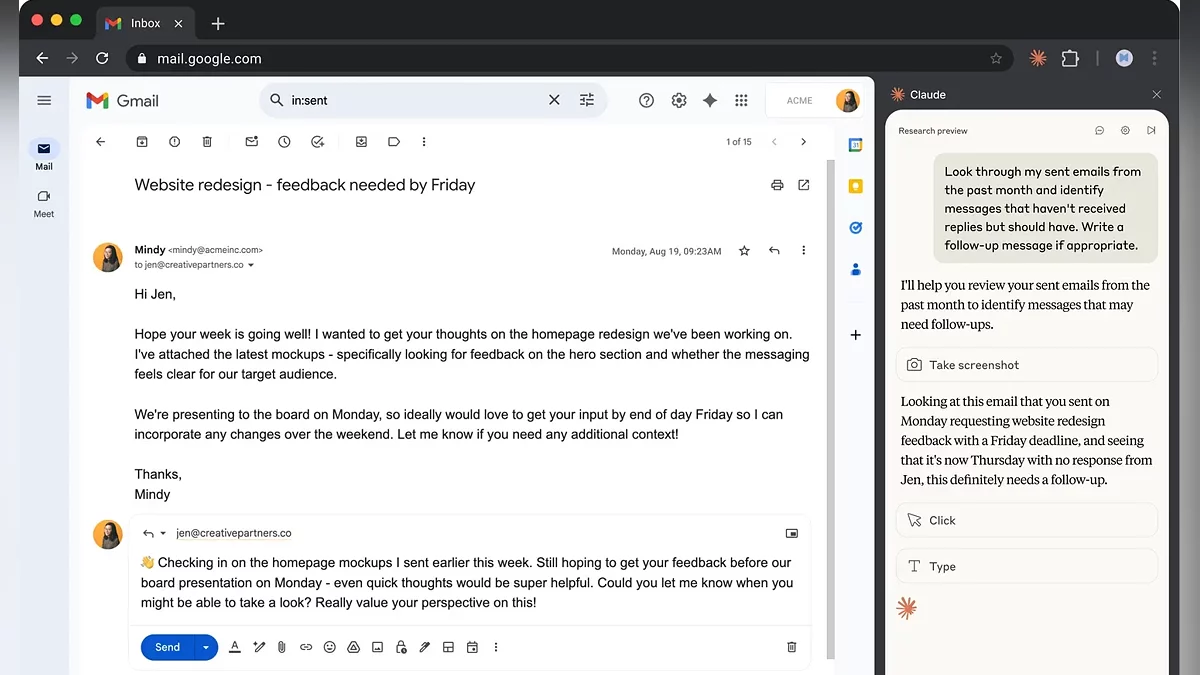Open the Google apps grid
Image resolution: width=1200 pixels, height=675 pixels.
pos(741,100)
